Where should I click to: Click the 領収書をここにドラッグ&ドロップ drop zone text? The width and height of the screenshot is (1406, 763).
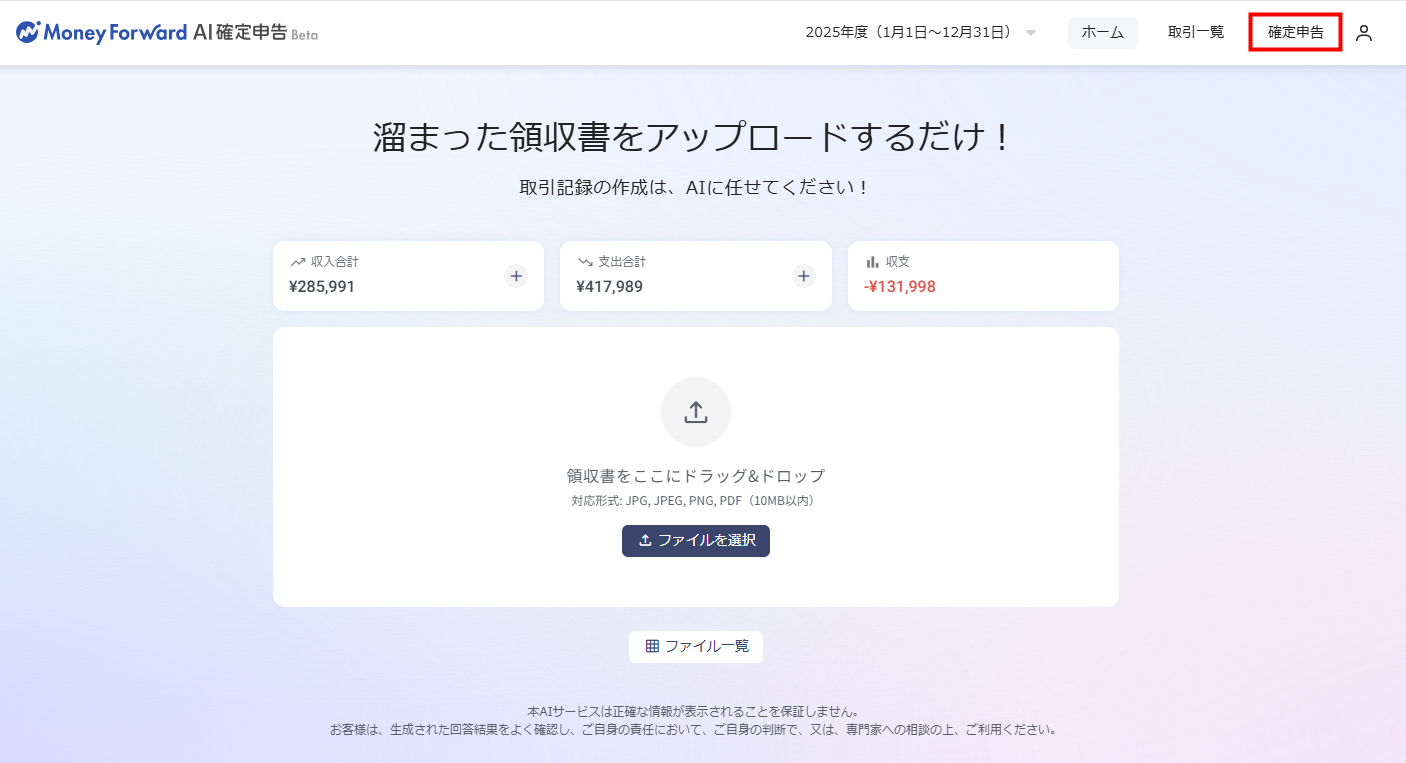pyautogui.click(x=696, y=476)
